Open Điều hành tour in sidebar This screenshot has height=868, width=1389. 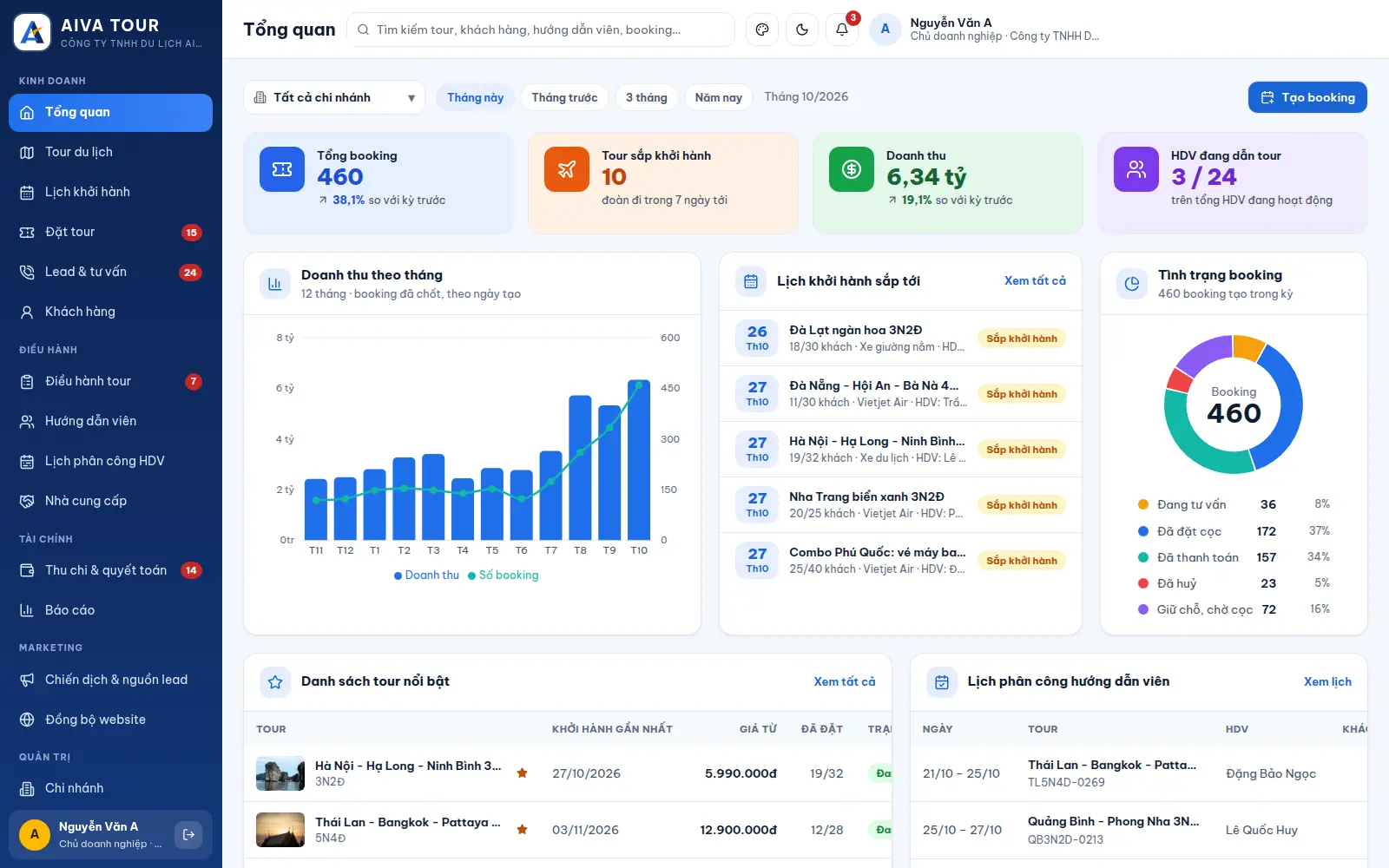(110, 381)
